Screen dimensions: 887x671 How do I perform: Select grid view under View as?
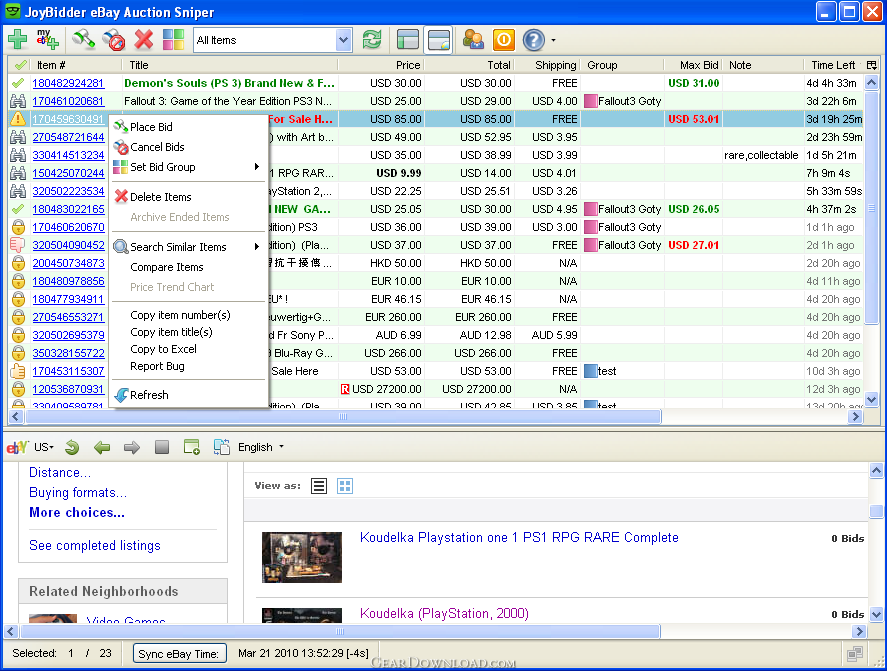345,485
